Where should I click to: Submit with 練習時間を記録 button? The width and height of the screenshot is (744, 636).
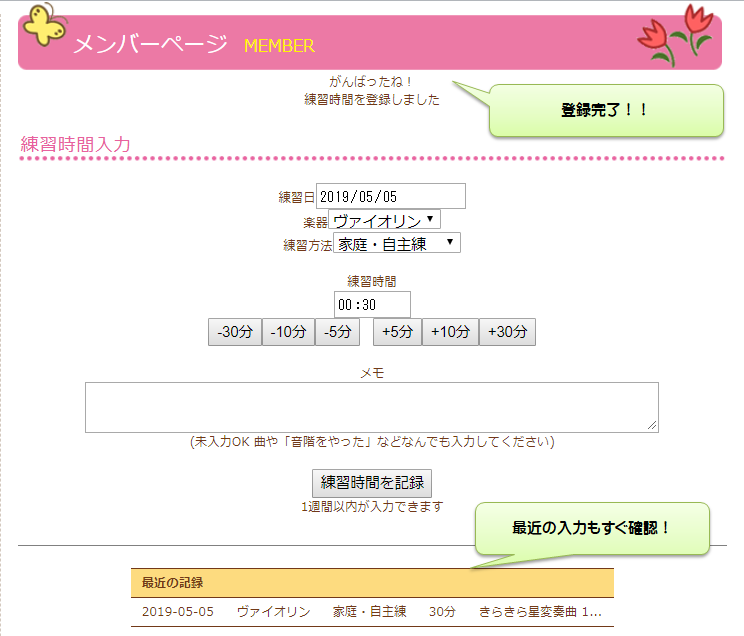point(372,482)
